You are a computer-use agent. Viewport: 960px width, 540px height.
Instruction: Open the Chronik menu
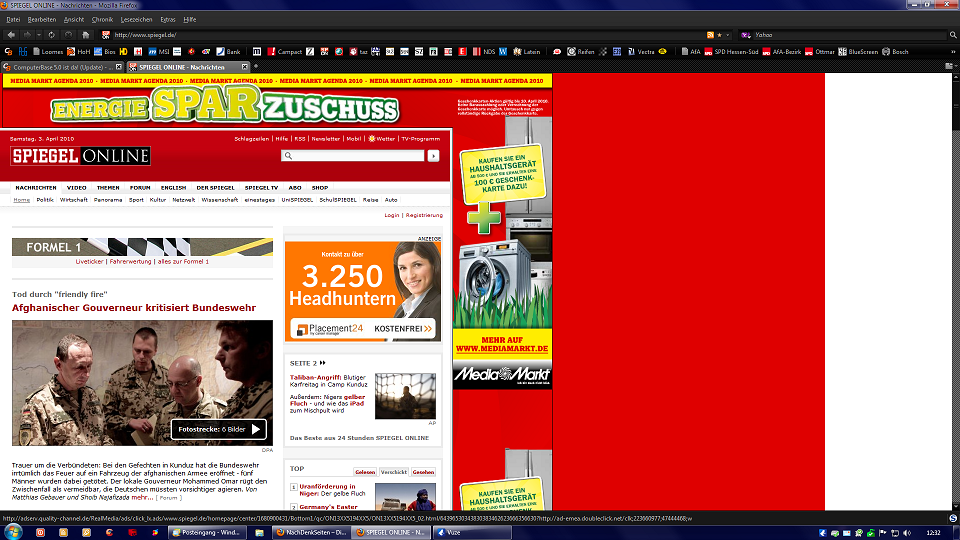tap(102, 20)
